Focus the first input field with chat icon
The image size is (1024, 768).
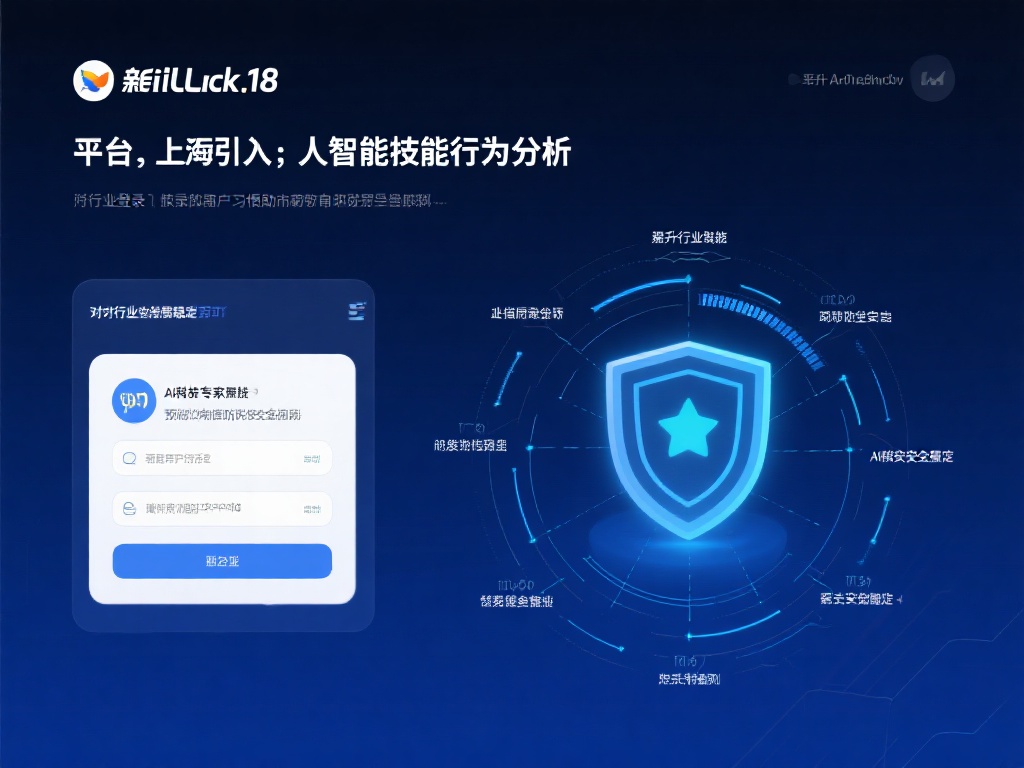tap(222, 458)
